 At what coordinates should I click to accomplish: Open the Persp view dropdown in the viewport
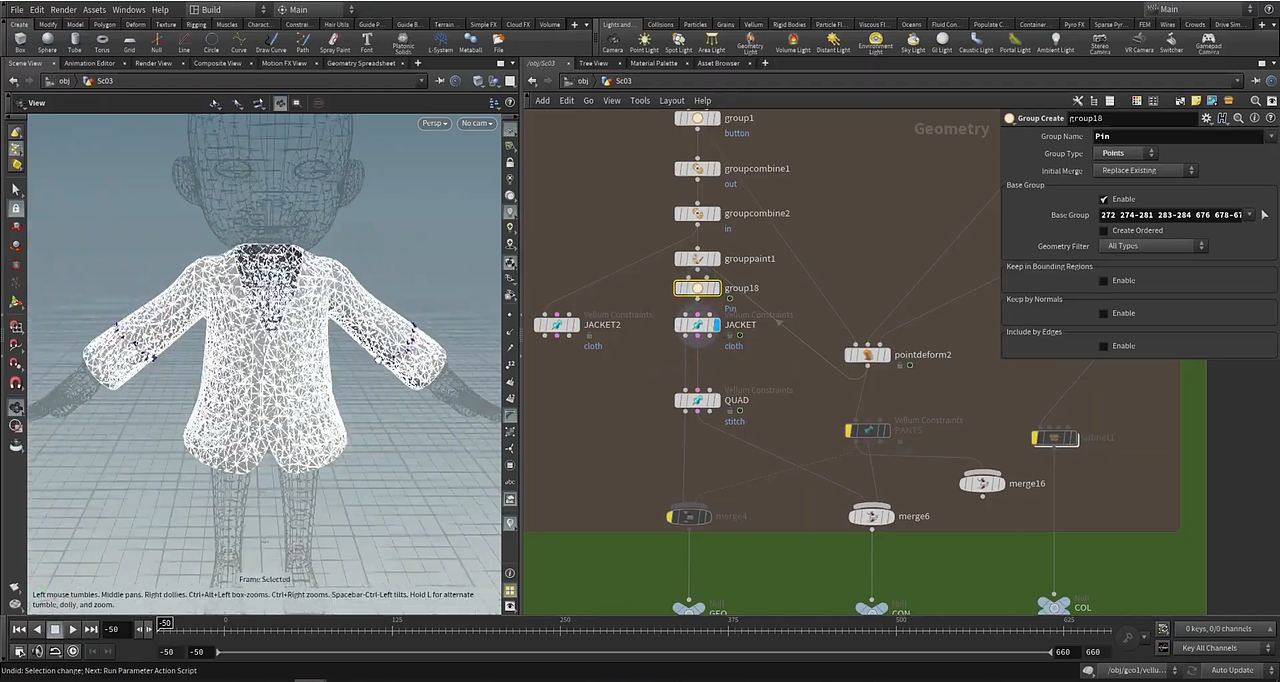(434, 123)
